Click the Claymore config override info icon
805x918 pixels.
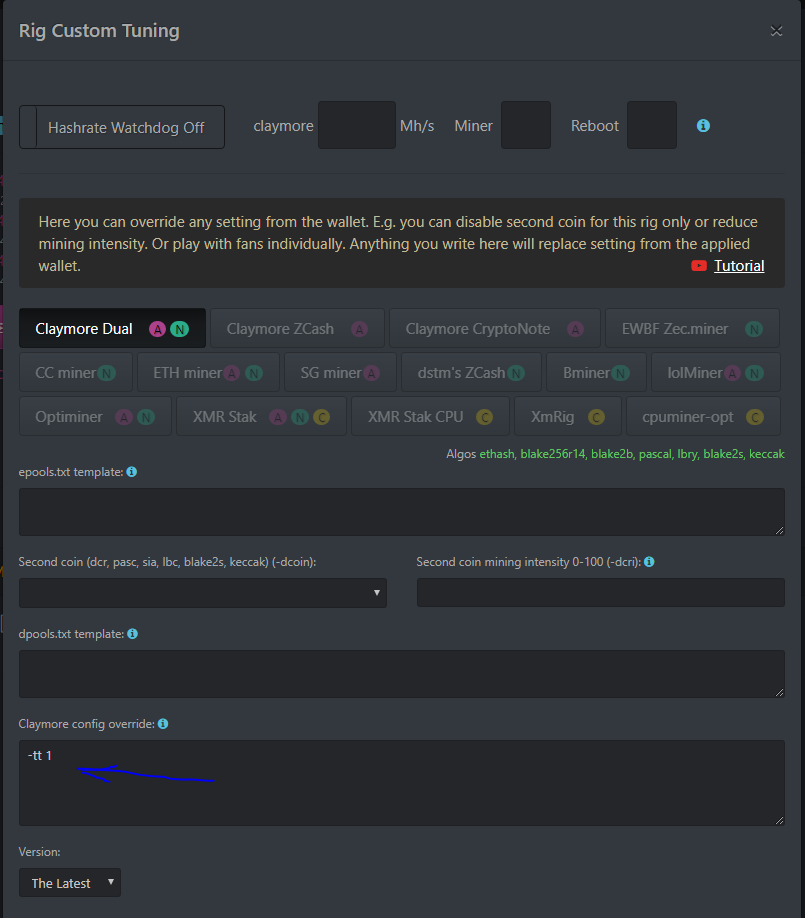coord(163,724)
